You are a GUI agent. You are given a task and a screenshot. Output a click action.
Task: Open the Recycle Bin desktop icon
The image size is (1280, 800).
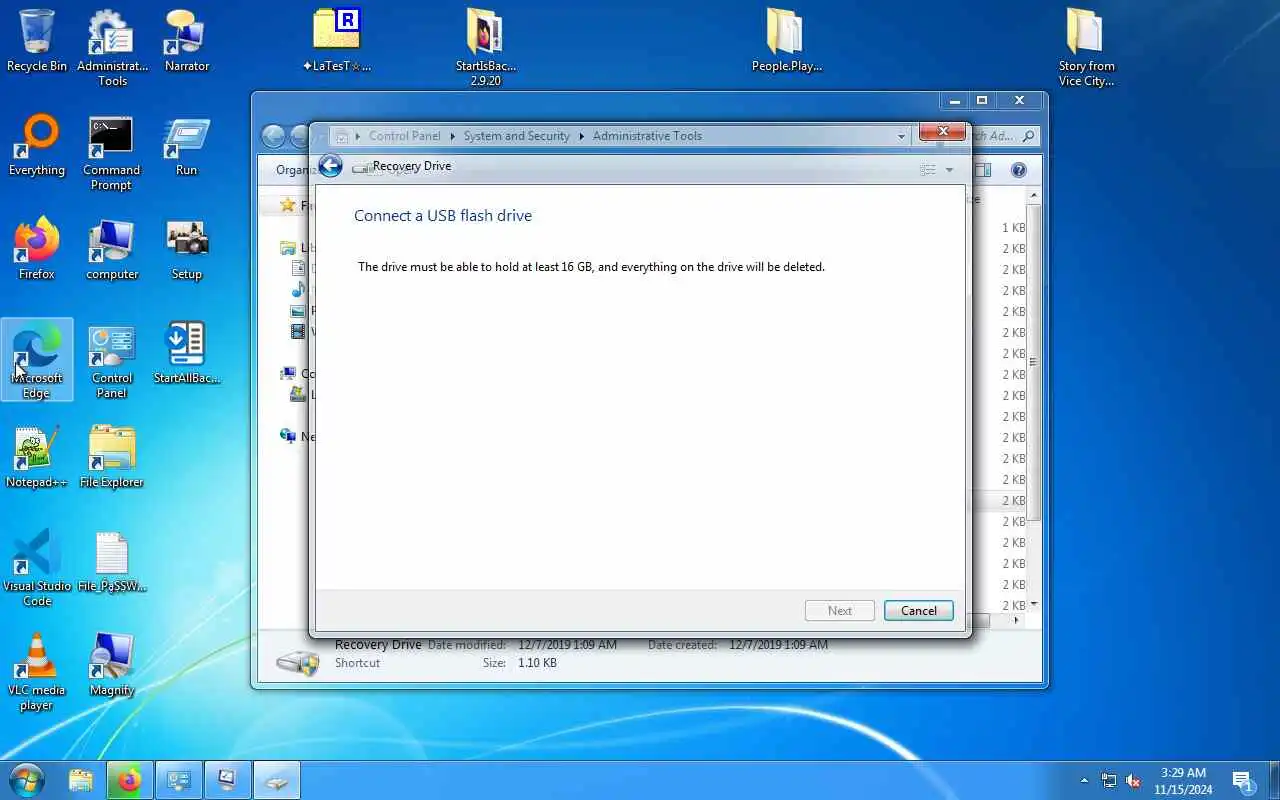point(37,42)
